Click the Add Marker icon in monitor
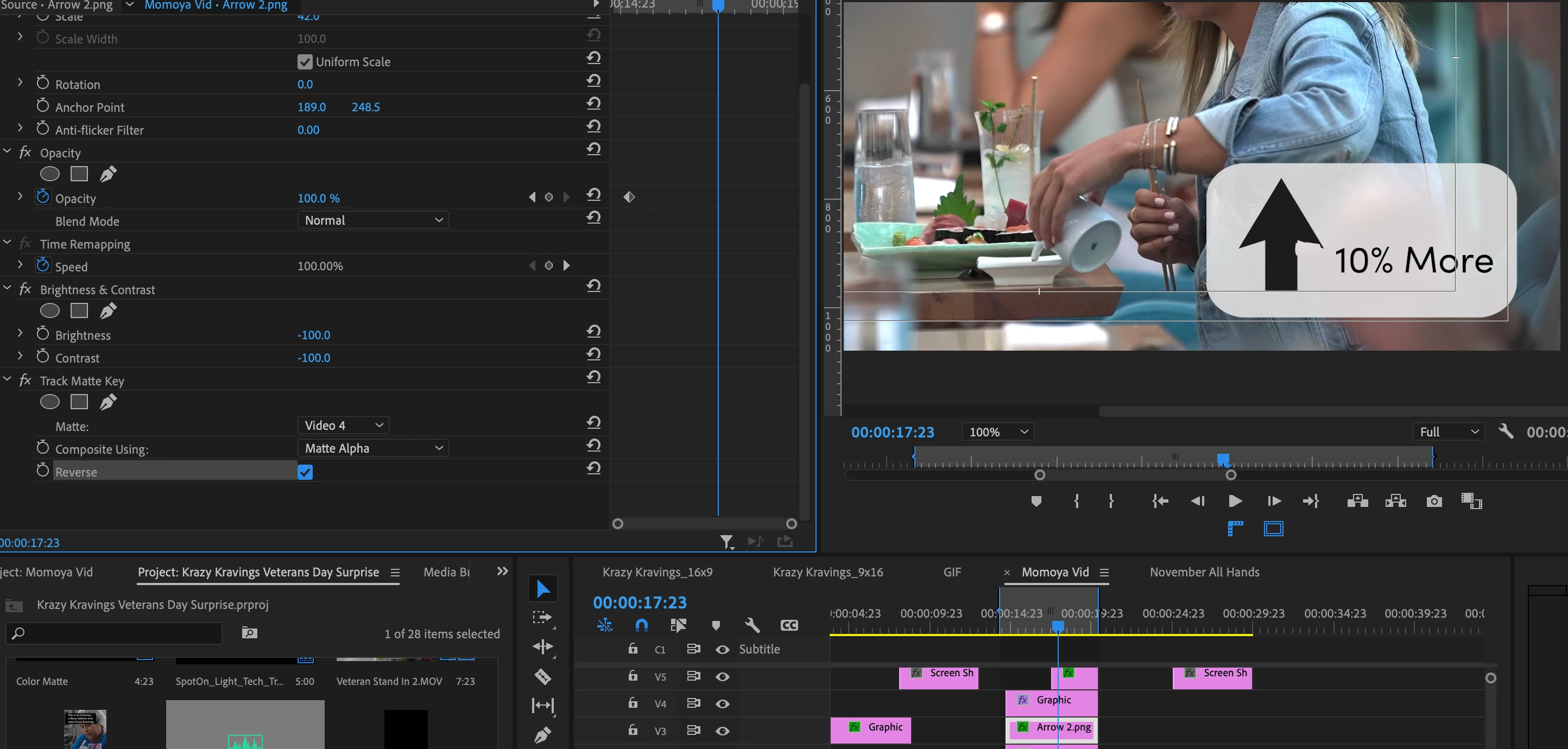This screenshot has height=749, width=1568. [1036, 501]
